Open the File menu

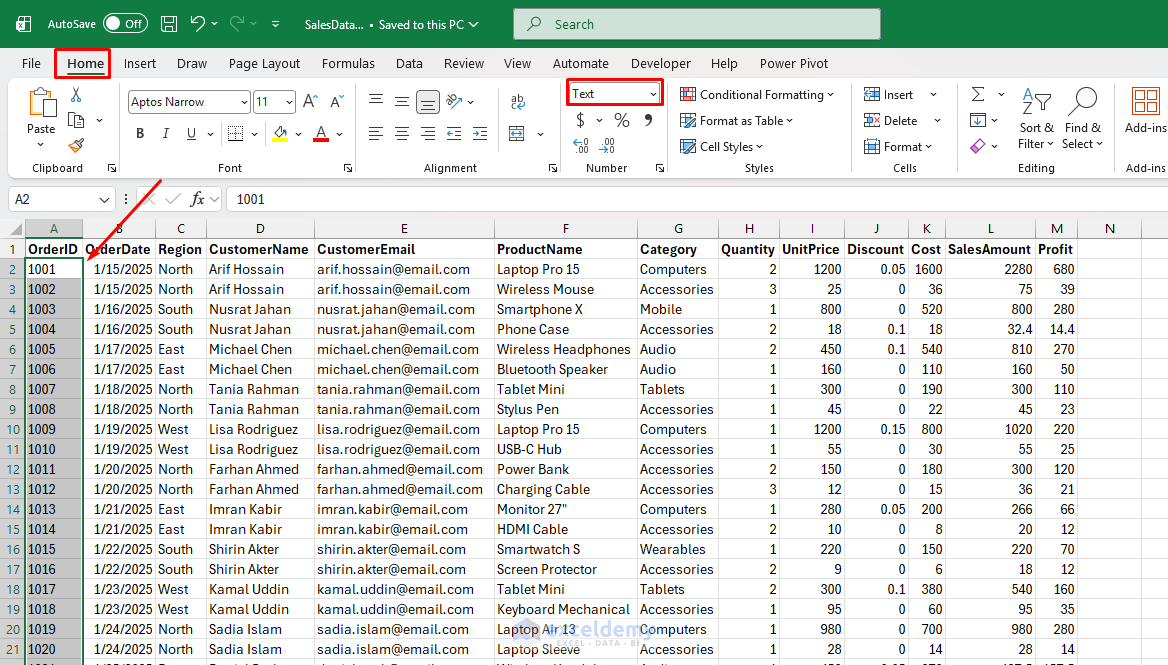click(31, 63)
